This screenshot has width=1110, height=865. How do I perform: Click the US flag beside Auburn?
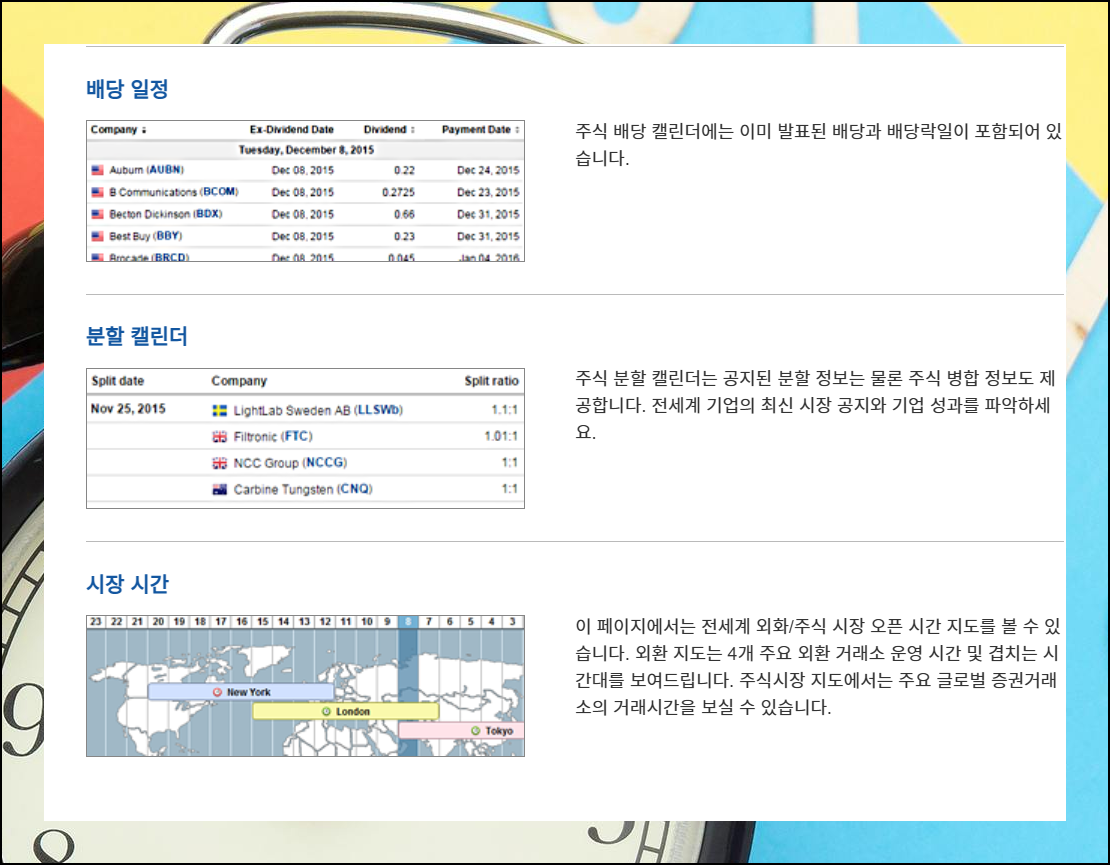coord(98,170)
